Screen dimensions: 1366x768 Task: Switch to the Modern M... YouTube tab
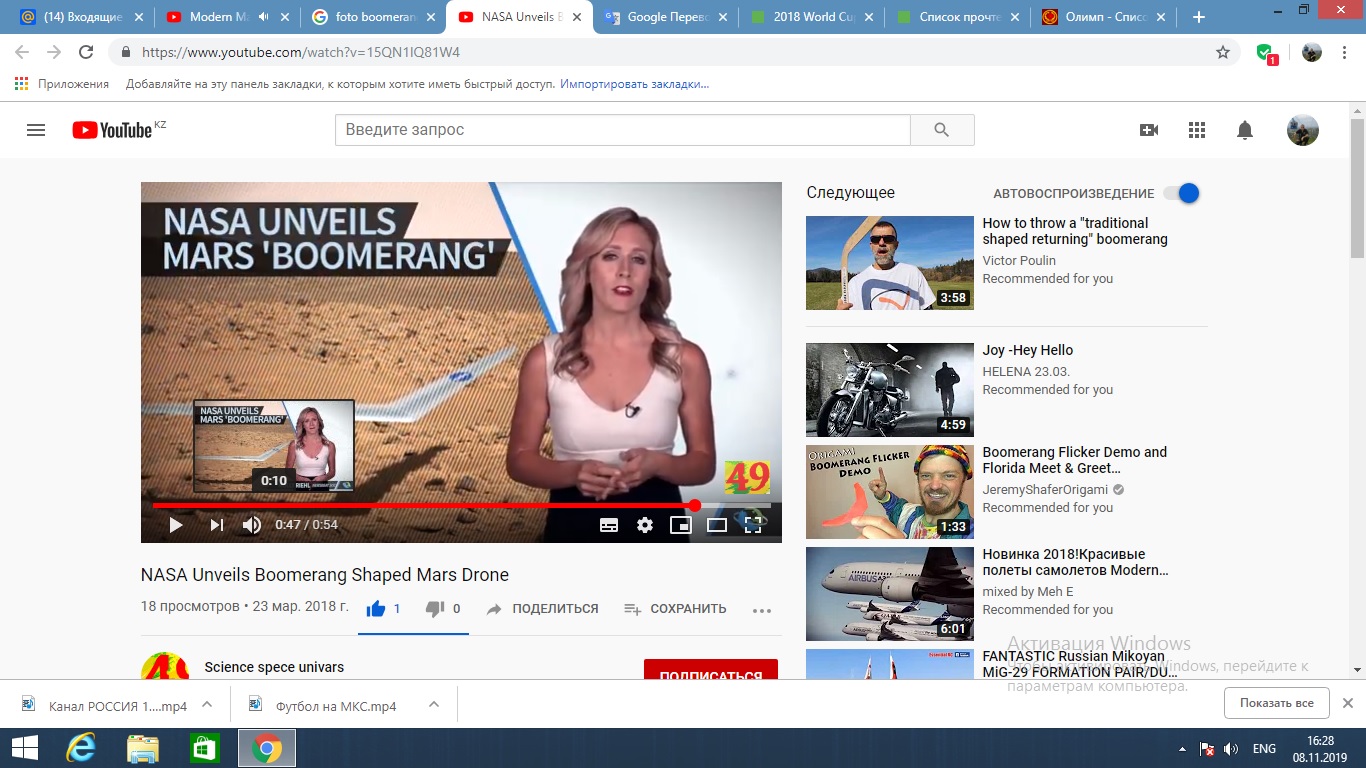tap(227, 17)
